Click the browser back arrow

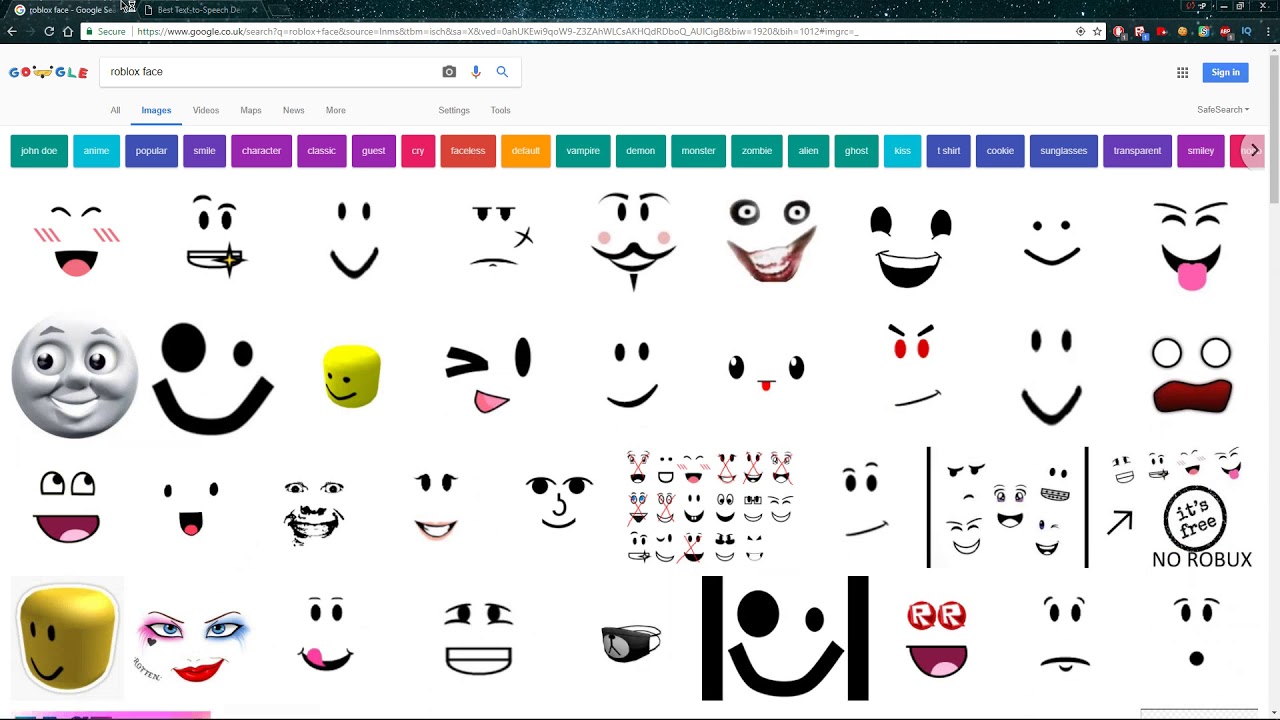12,31
